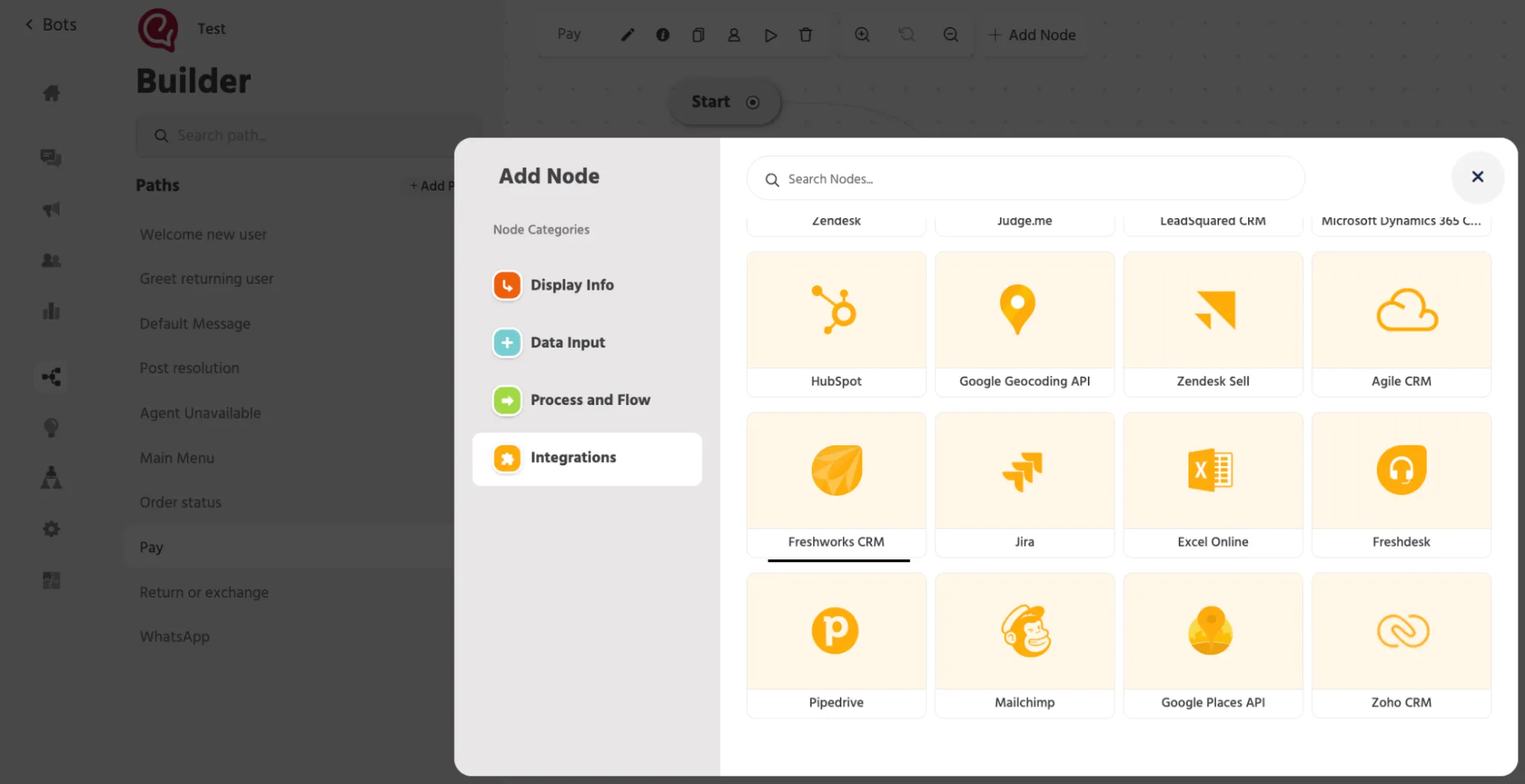Open the flow builder sidebar icon
The height and width of the screenshot is (784, 1525).
[x=51, y=377]
